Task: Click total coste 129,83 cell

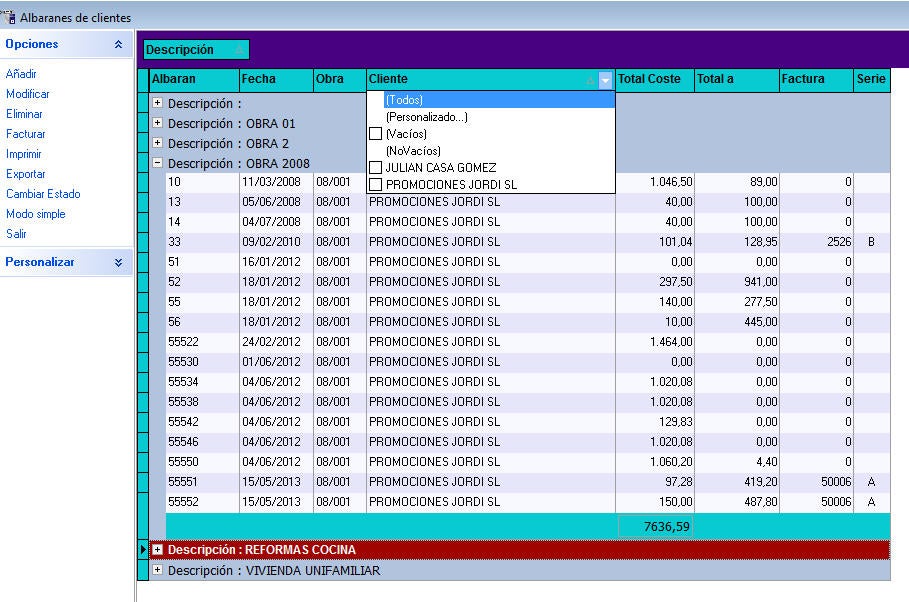Action: coord(655,422)
